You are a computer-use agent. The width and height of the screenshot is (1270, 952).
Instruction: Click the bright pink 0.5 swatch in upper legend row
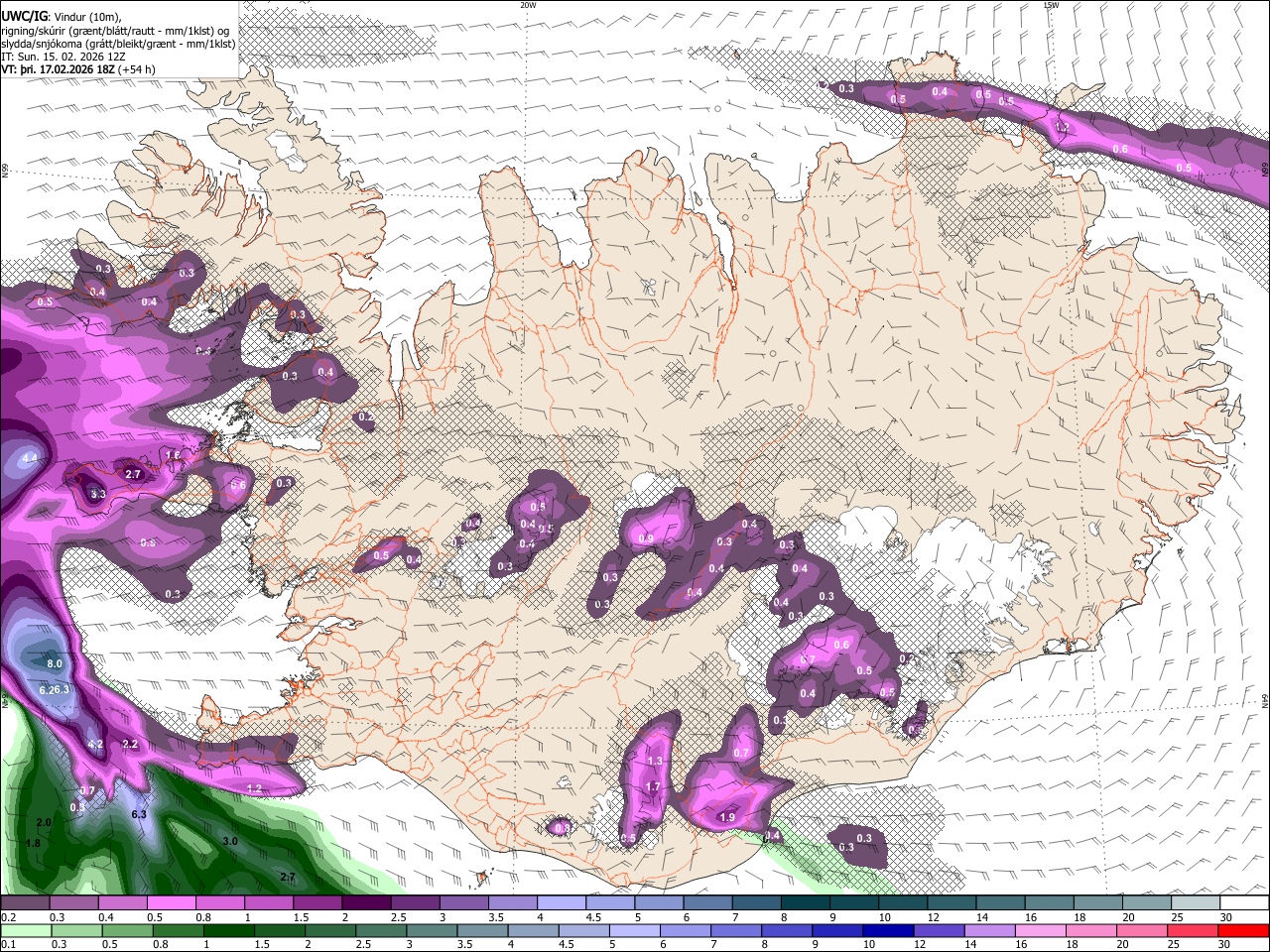coord(171,903)
